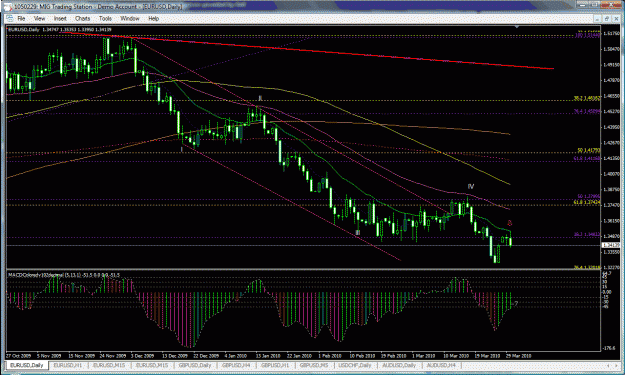This screenshot has height=375, width=625.
Task: Open the Help menu
Action: click(153, 18)
